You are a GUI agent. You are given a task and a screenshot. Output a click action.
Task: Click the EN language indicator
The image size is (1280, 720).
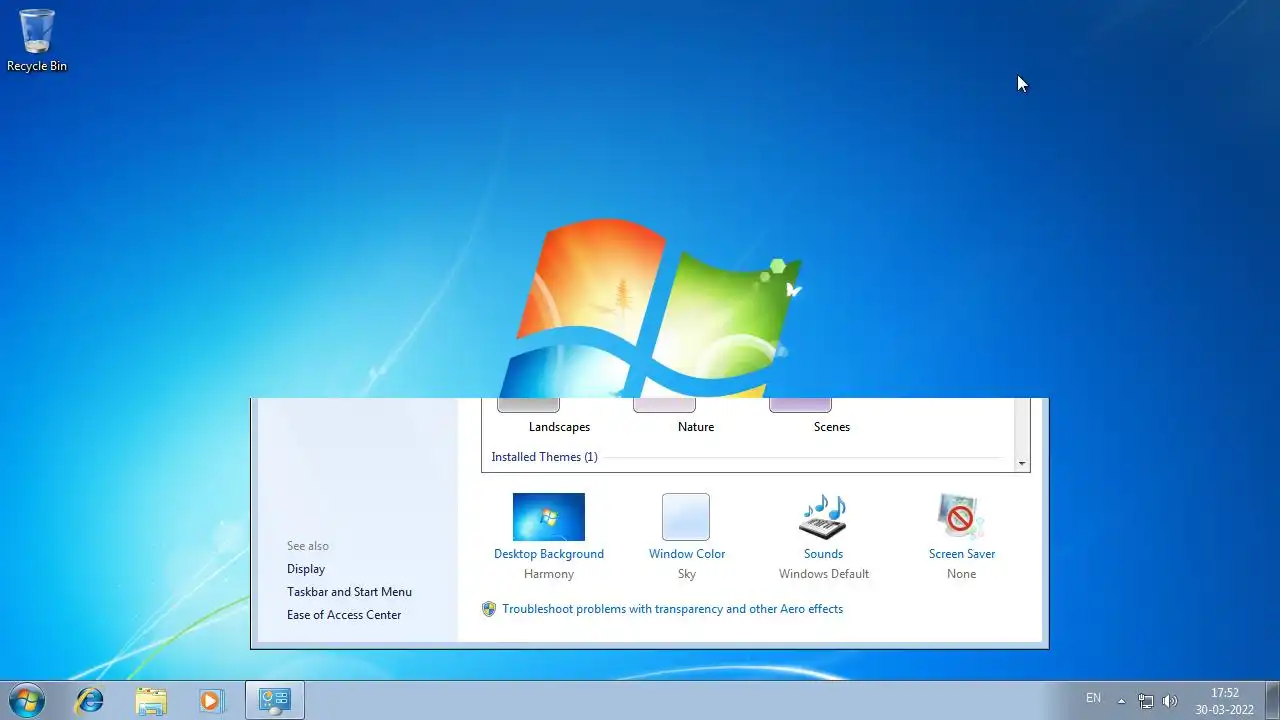tap(1093, 698)
